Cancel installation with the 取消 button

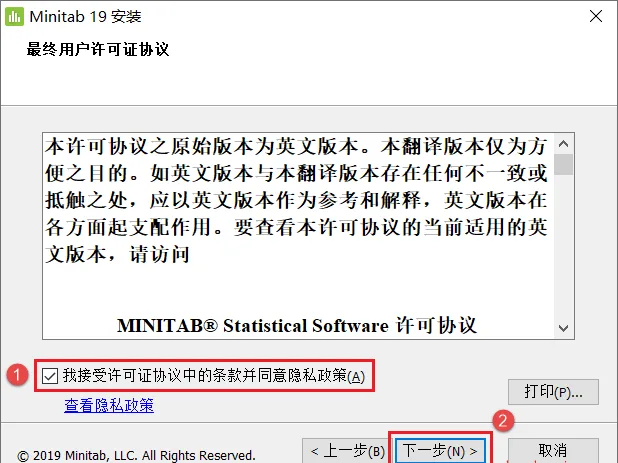pos(553,451)
